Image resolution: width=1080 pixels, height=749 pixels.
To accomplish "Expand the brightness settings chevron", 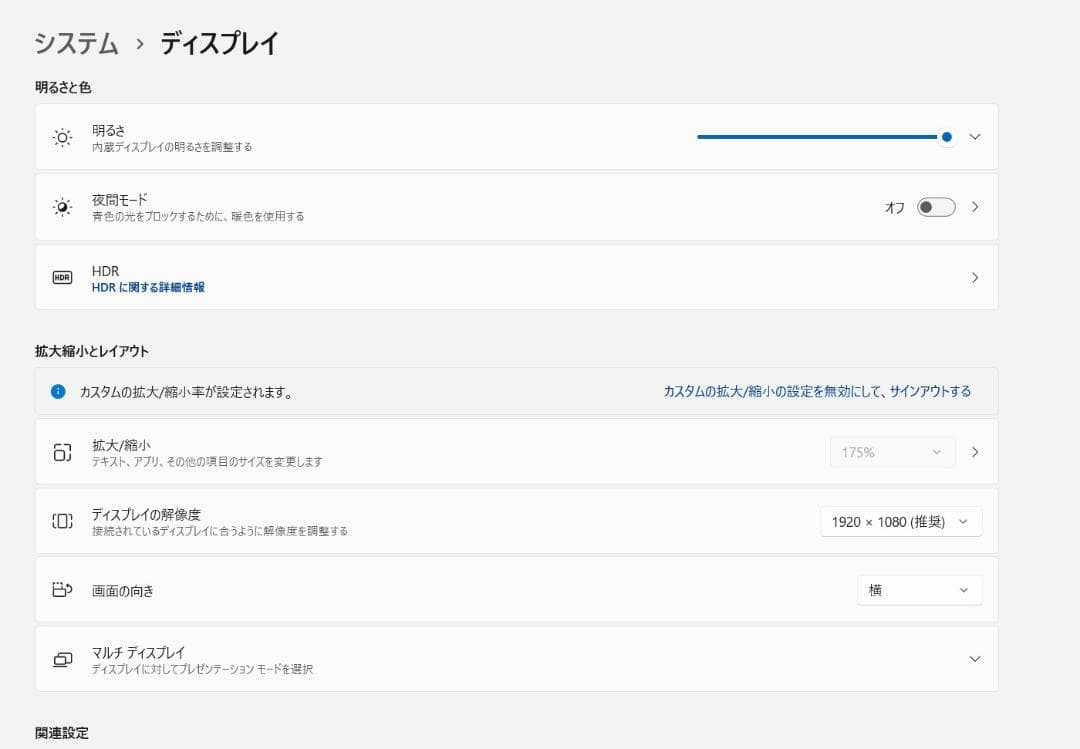I will coord(975,137).
